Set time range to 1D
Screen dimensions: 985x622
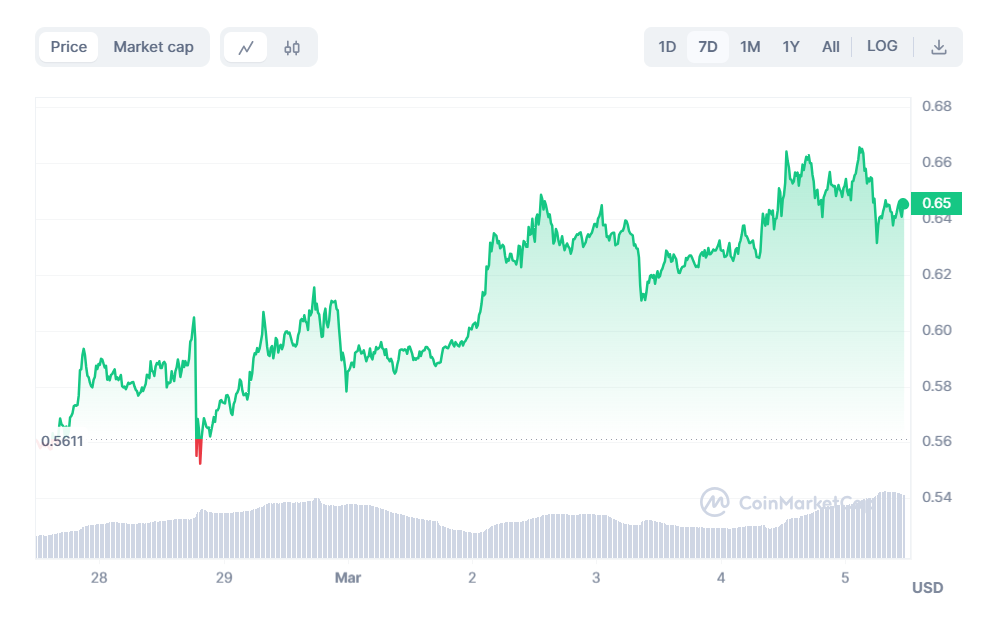pyautogui.click(x=667, y=47)
